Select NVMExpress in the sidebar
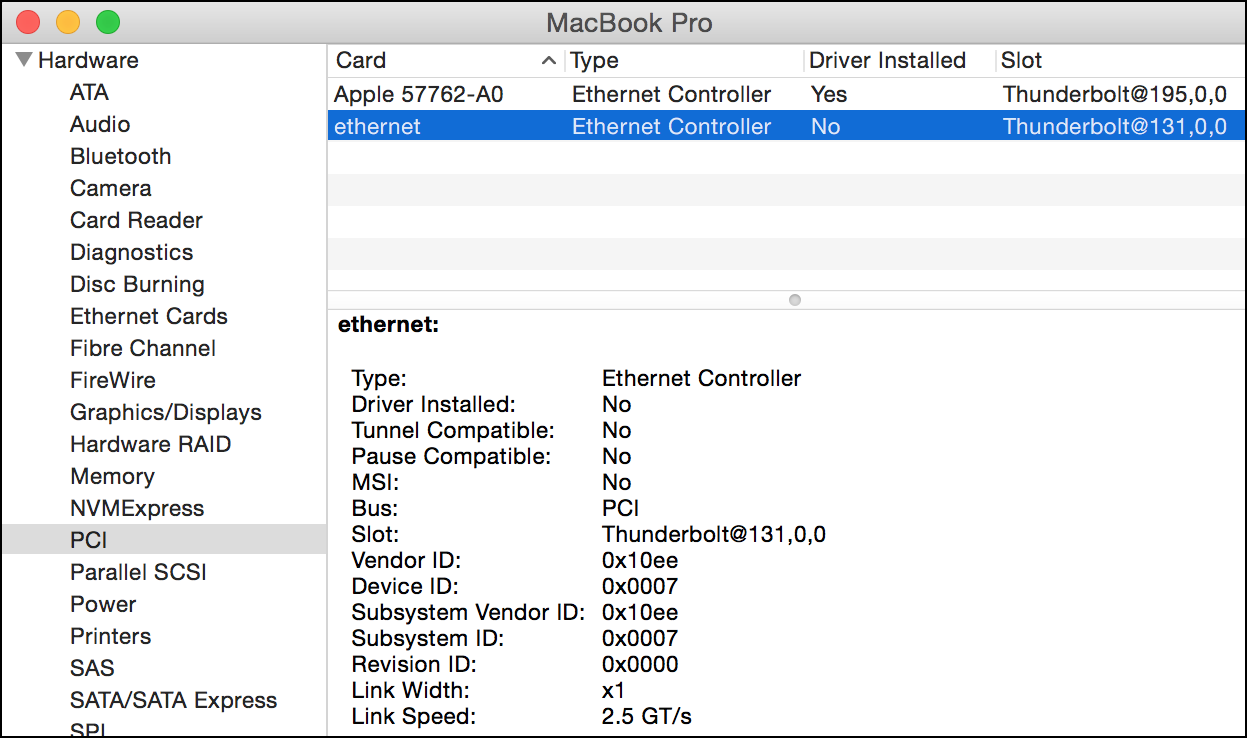This screenshot has width=1247, height=738. (x=137, y=508)
